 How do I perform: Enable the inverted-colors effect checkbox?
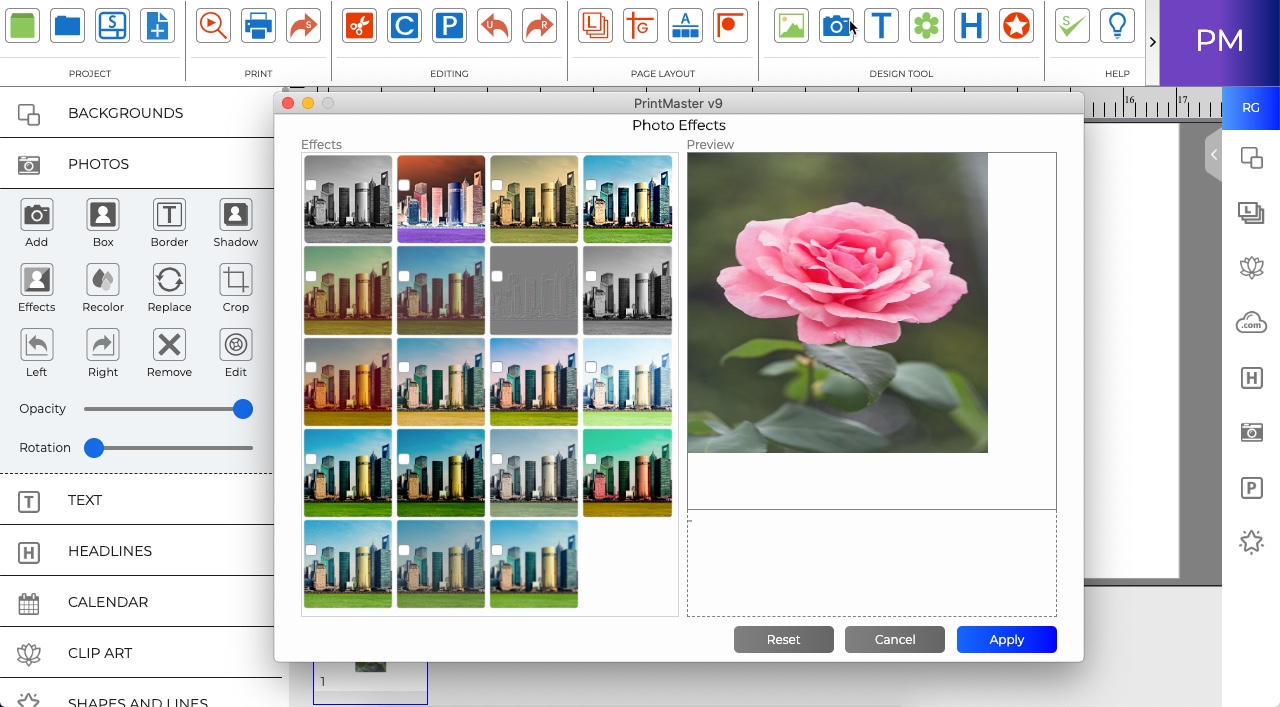click(x=403, y=184)
